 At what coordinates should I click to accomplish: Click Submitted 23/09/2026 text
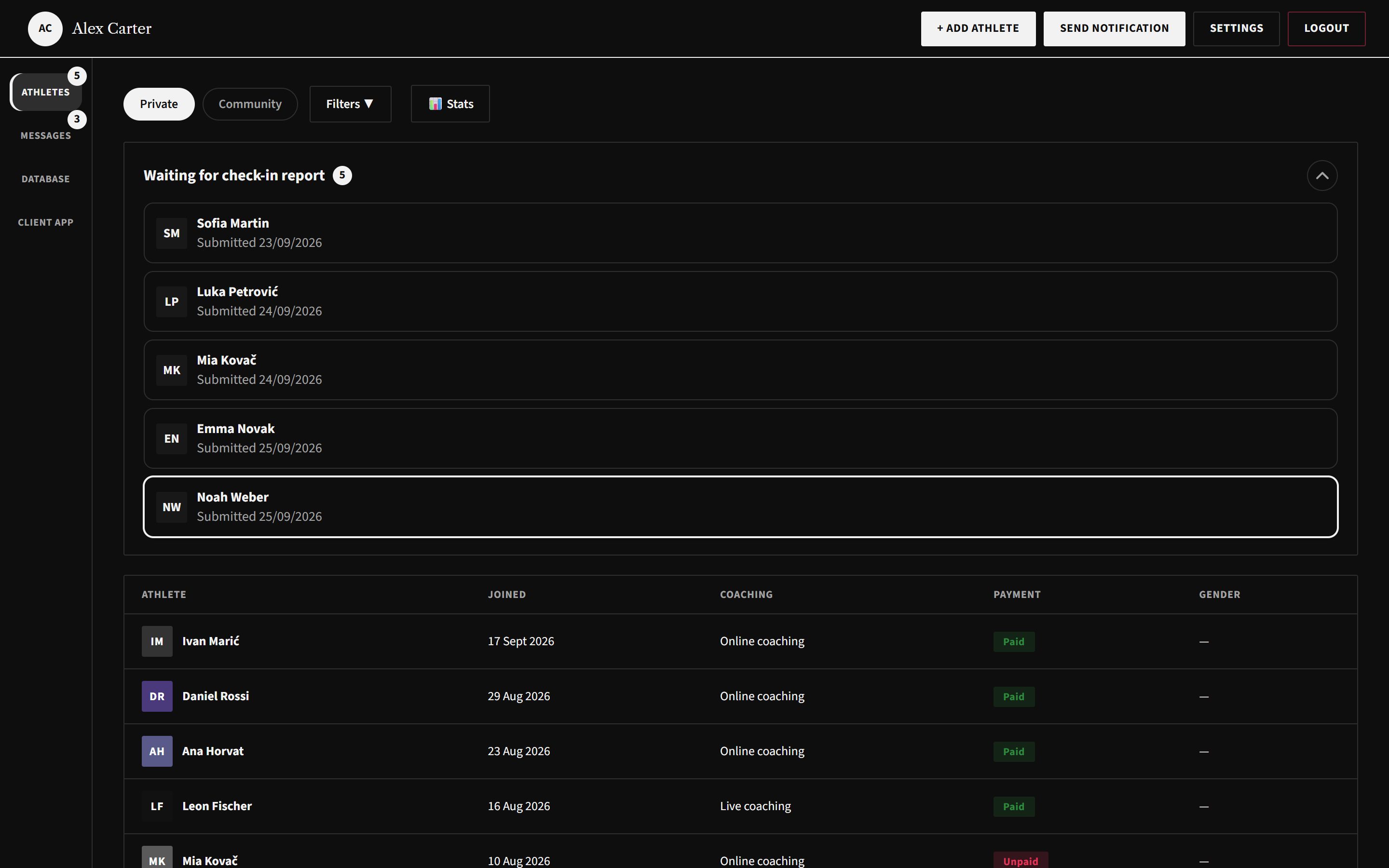tap(259, 243)
